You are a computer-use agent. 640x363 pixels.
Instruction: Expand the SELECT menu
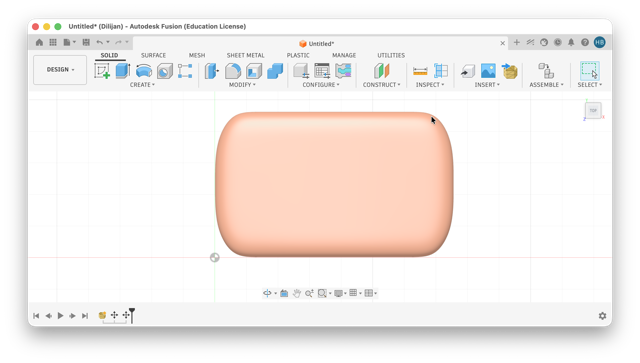590,85
